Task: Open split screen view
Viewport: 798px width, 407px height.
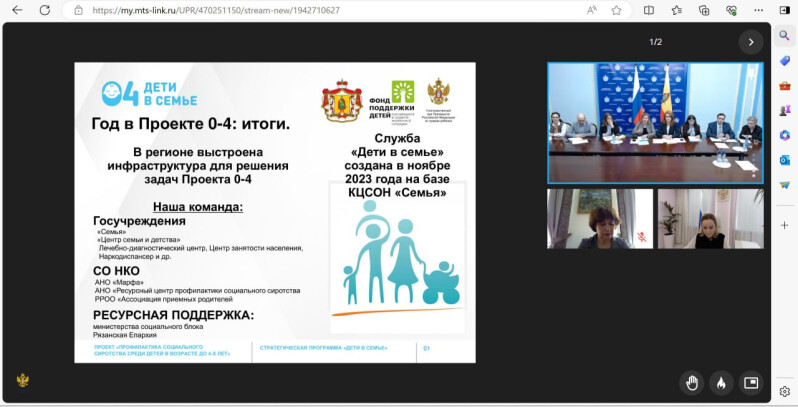Action: (649, 11)
